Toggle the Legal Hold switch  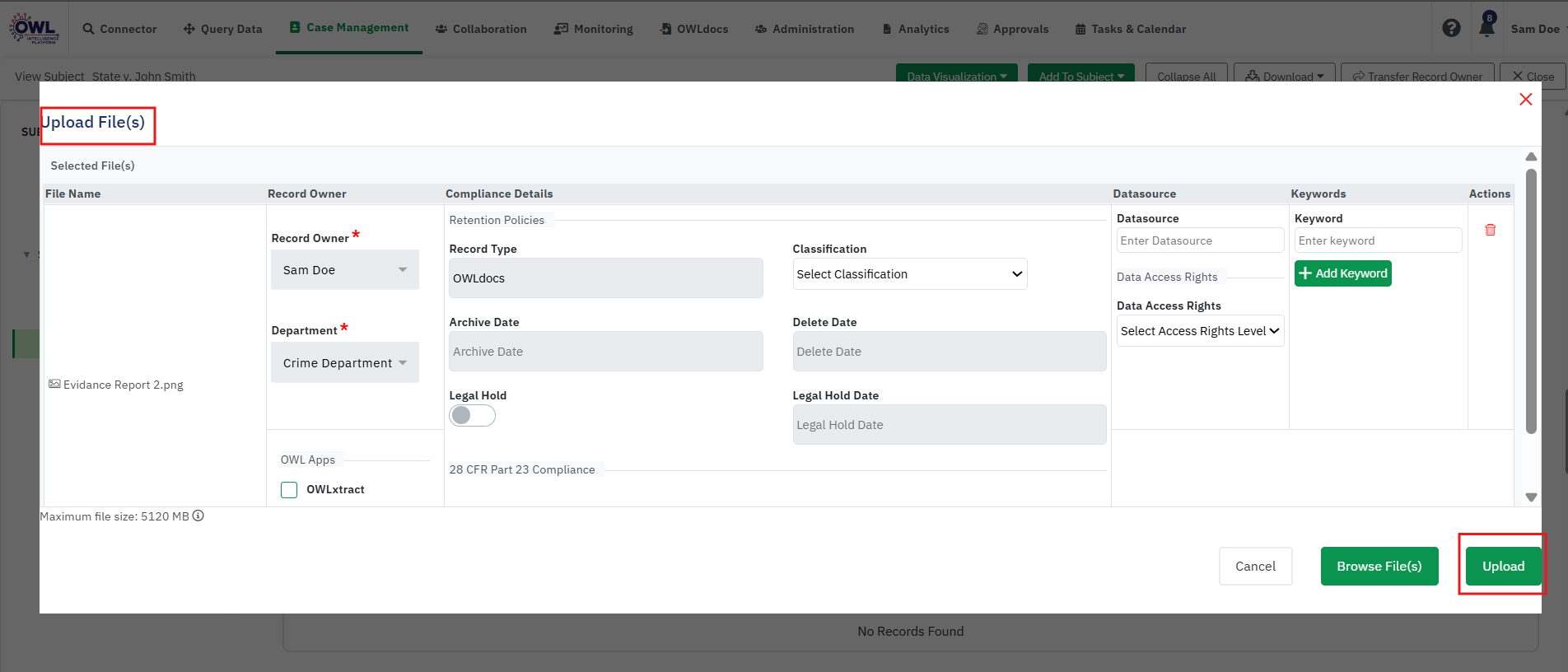coord(472,415)
